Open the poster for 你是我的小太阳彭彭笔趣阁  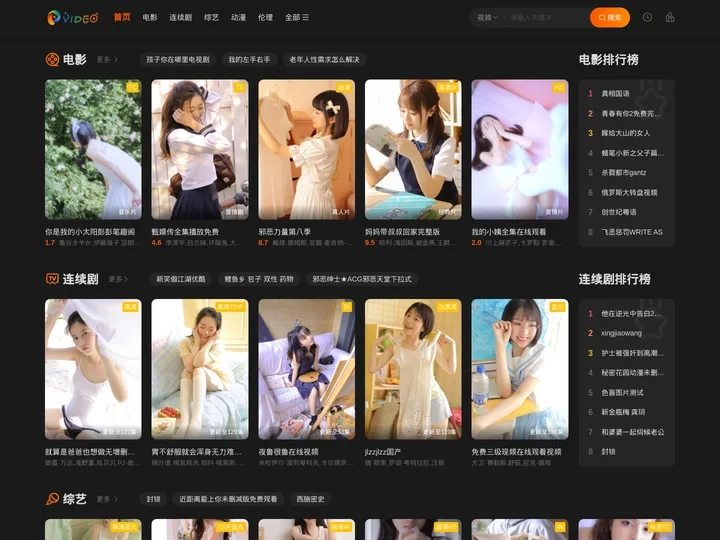coord(93,149)
